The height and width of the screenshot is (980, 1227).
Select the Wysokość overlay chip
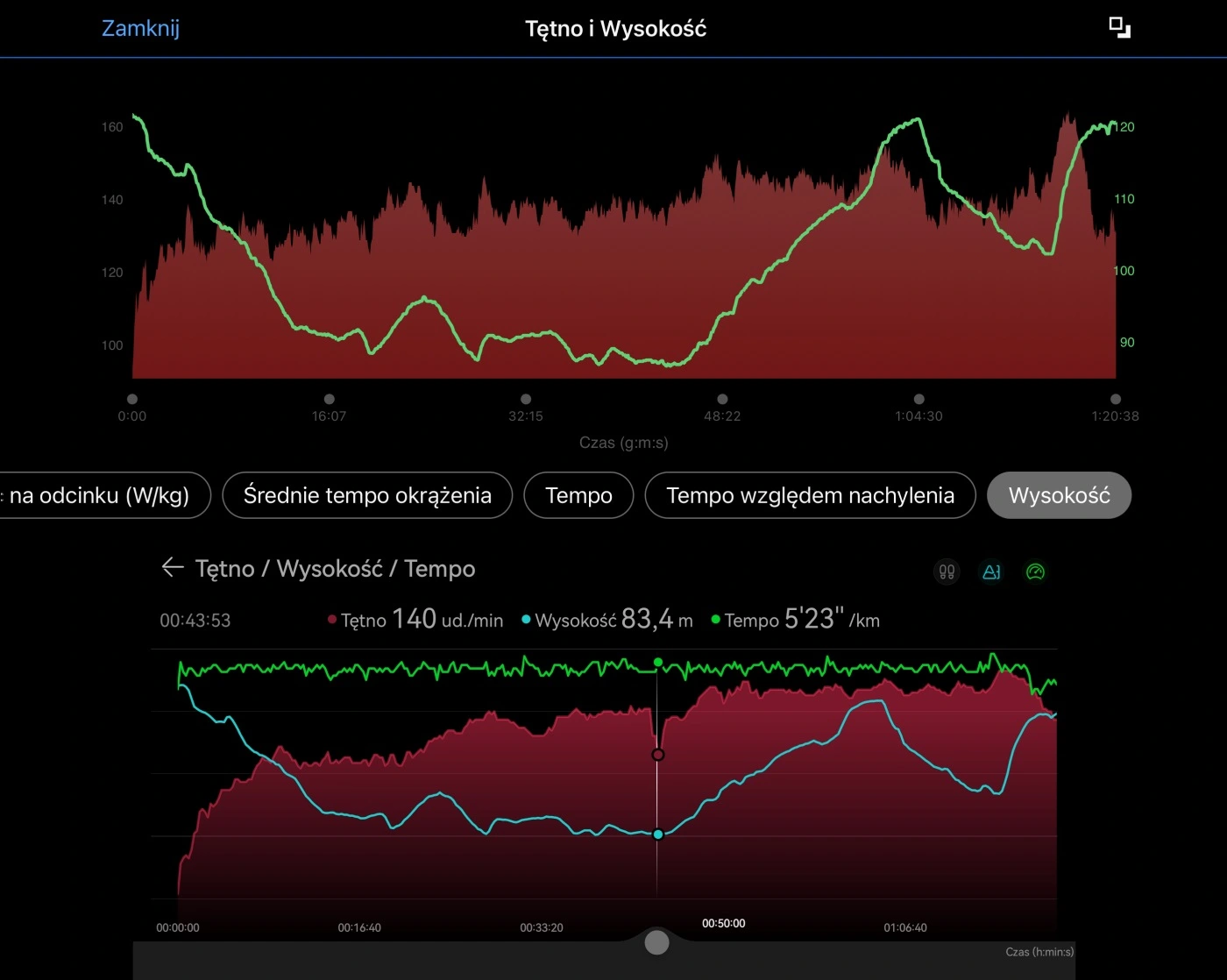1059,495
